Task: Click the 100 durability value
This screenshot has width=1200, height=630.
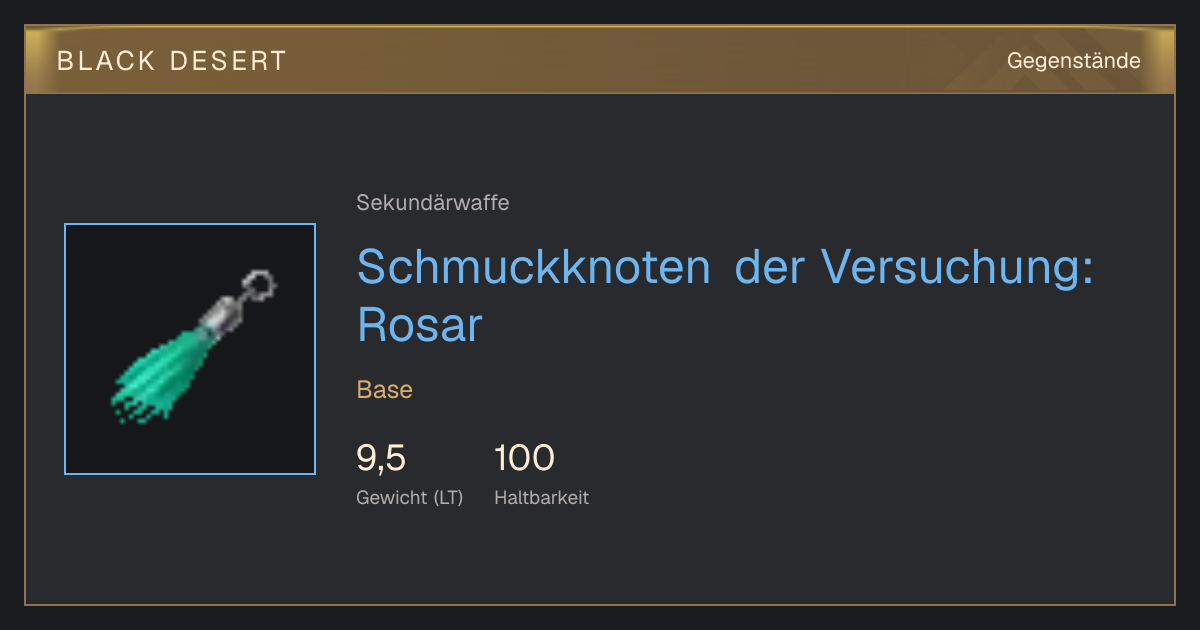Action: pyautogui.click(x=524, y=458)
